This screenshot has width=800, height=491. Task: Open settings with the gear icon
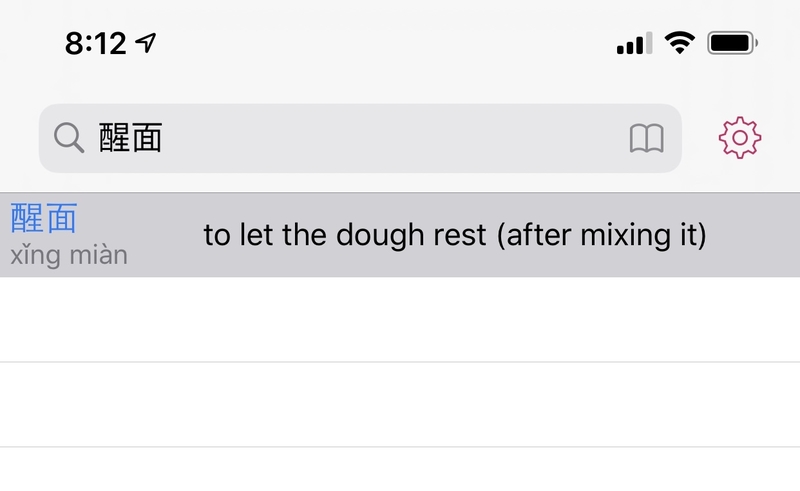point(740,137)
